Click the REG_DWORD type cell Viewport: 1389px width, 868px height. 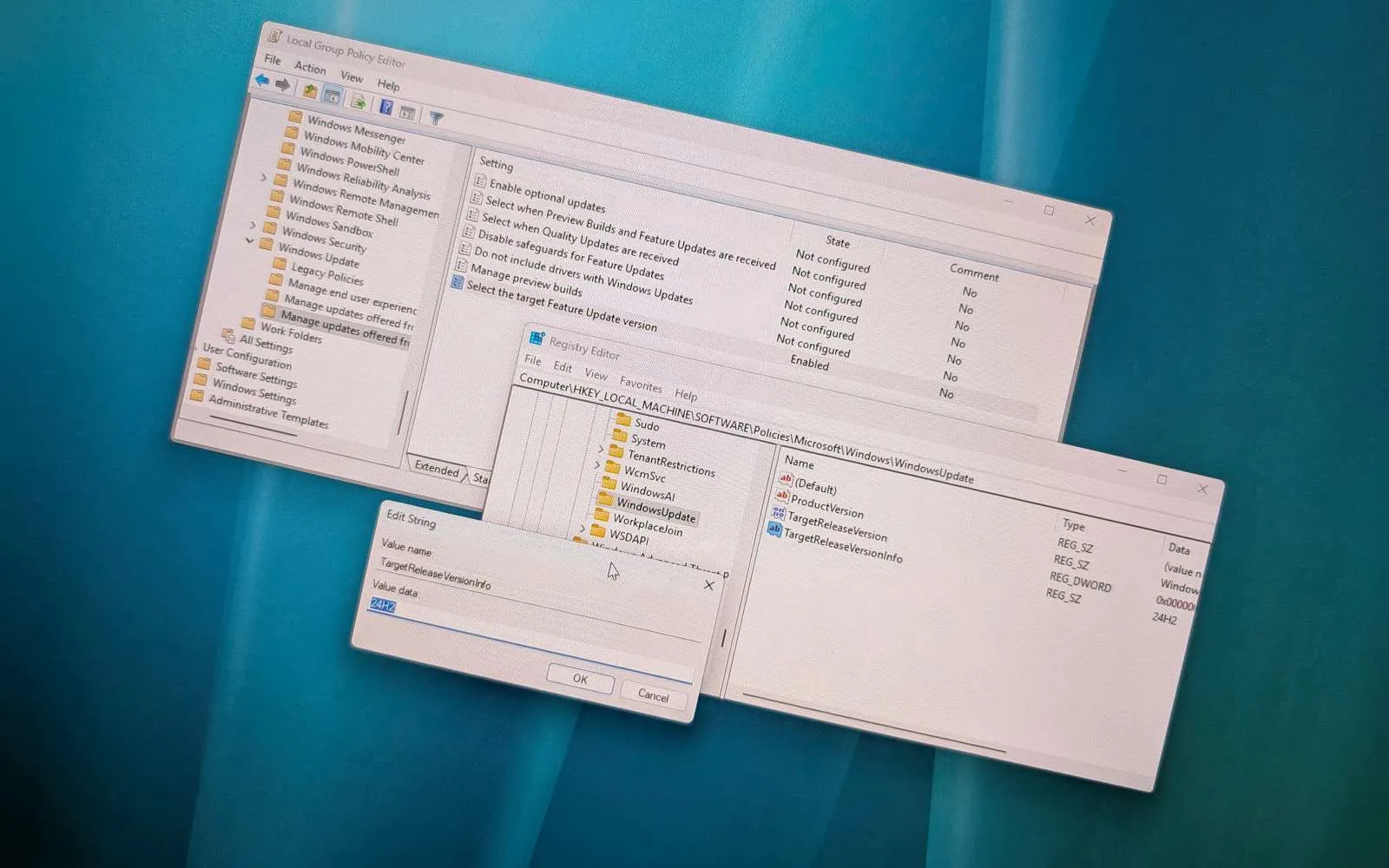pos(1081,581)
